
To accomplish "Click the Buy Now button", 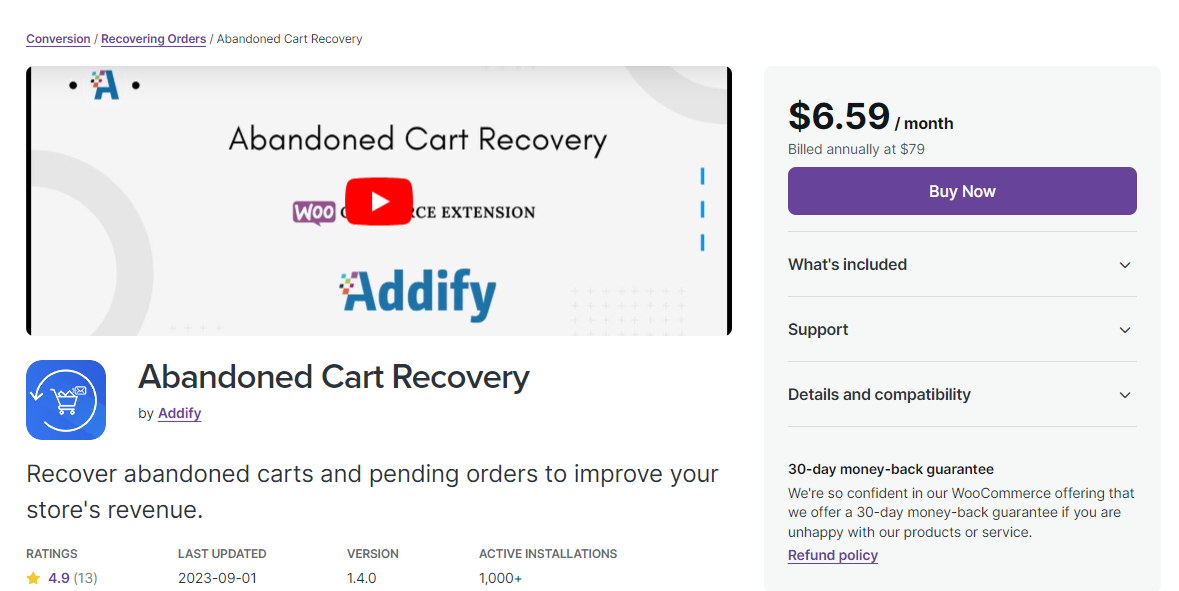I will click(962, 191).
